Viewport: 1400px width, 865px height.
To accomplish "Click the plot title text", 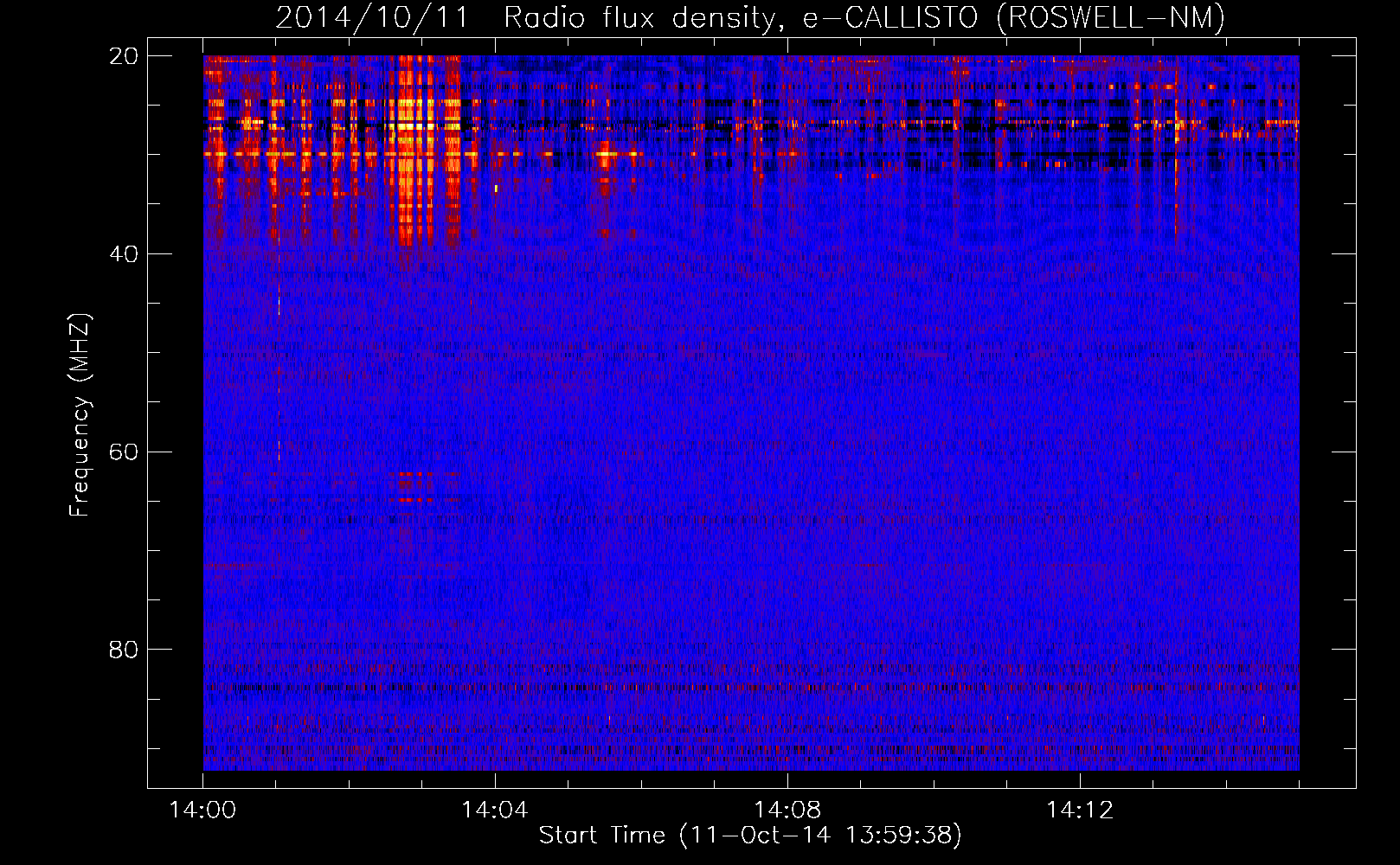I will coord(750,18).
